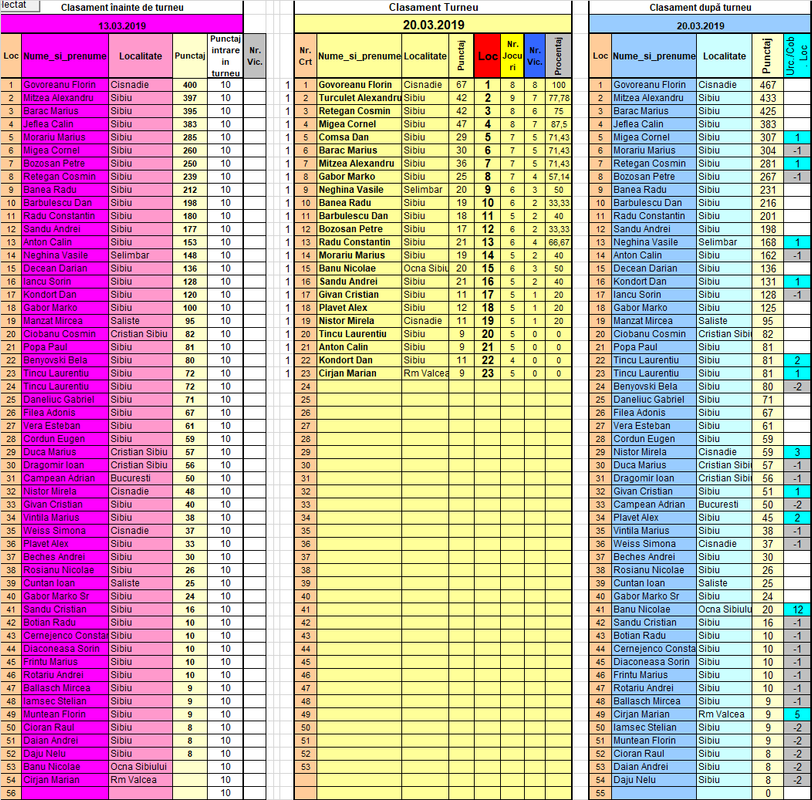This screenshot has height=800, width=812.
Task: Click 'Comsa Dan' in the tournament table
Action: point(359,137)
